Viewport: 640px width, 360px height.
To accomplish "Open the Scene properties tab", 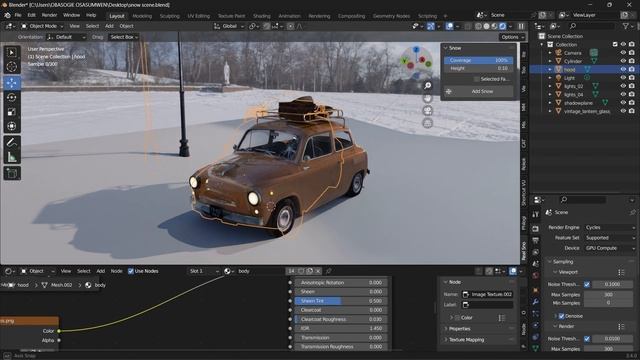I will coord(536,264).
